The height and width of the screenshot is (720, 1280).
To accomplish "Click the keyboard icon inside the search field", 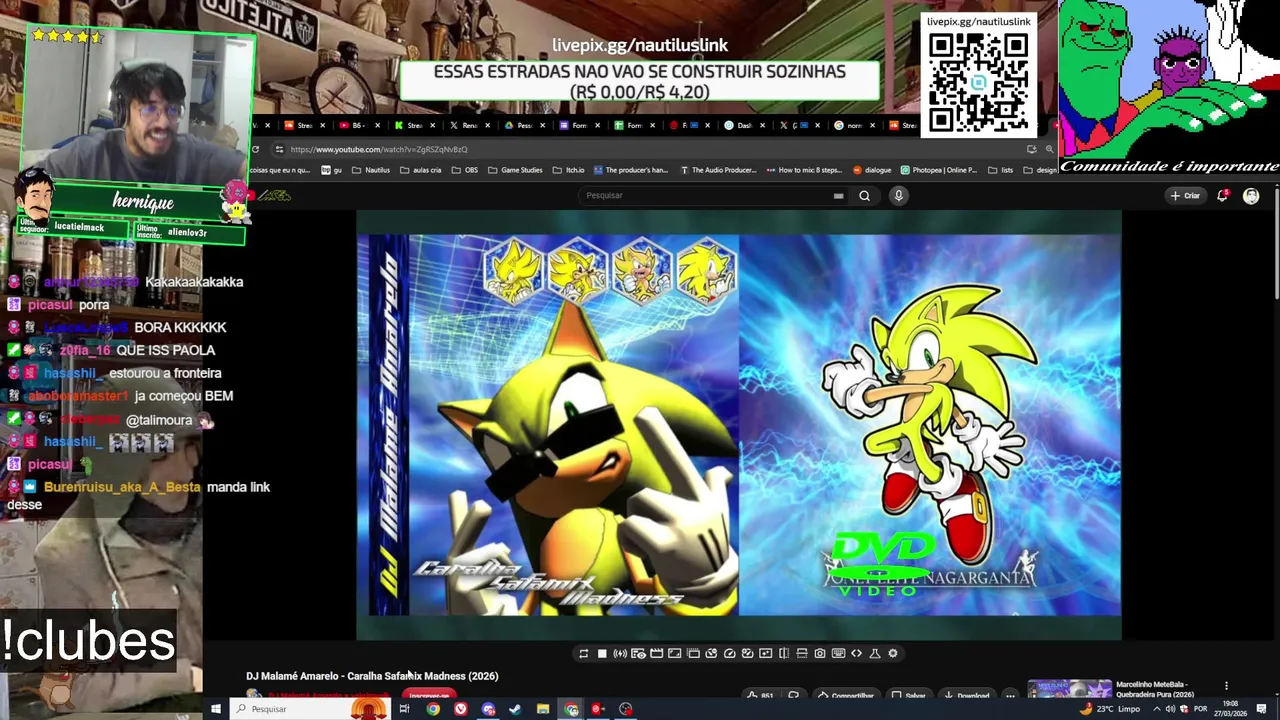I will pos(838,196).
